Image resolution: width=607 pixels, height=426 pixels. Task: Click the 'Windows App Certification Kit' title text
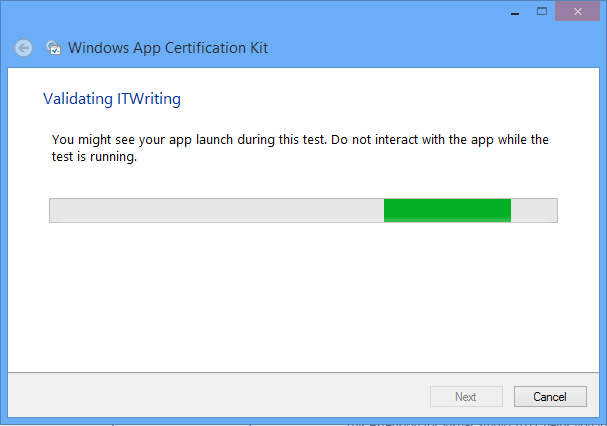coord(168,48)
